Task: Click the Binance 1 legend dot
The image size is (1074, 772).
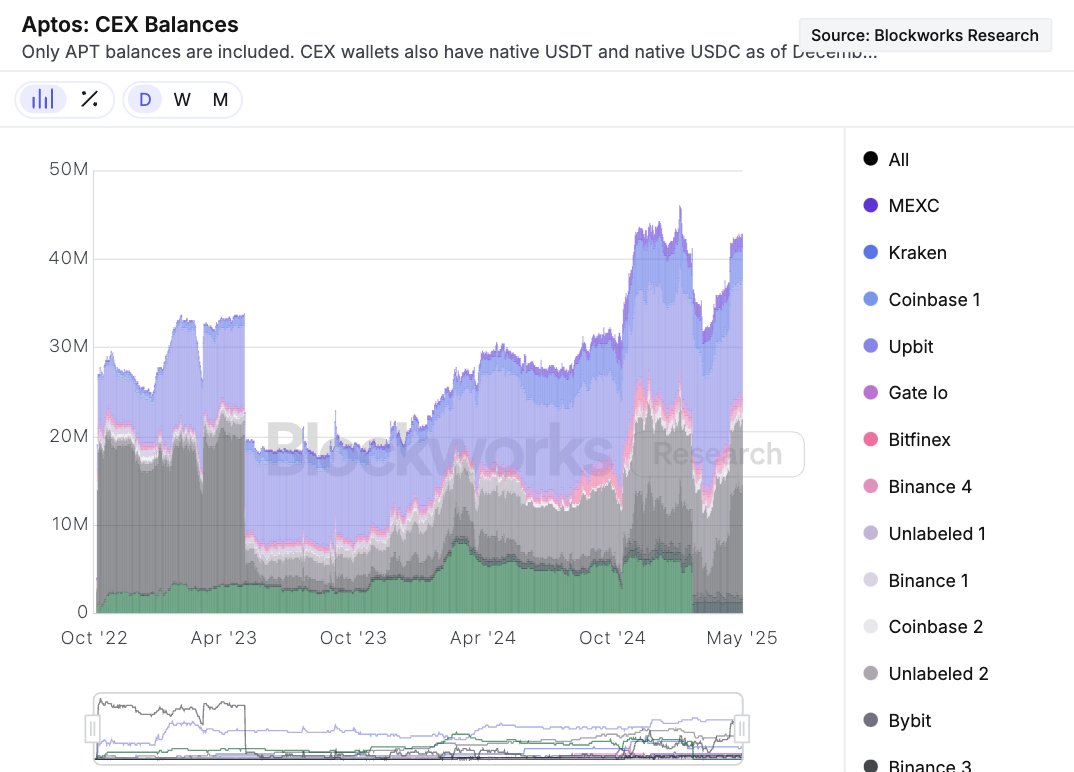Action: point(870,580)
